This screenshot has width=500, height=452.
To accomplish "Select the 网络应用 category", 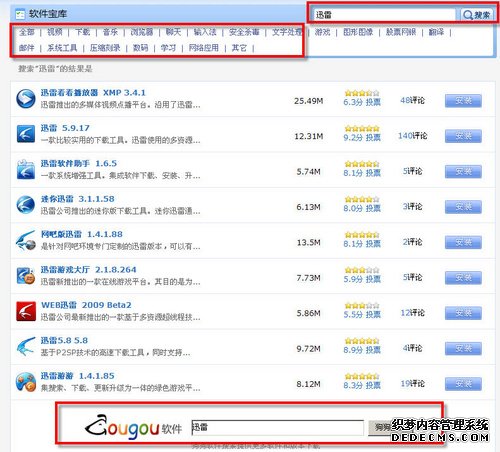I will [204, 48].
